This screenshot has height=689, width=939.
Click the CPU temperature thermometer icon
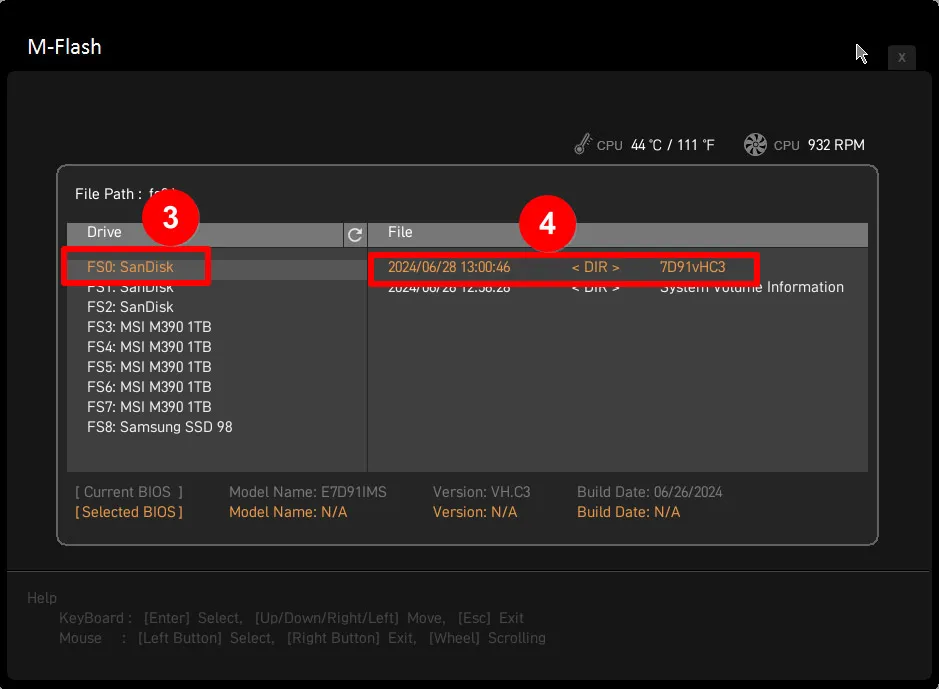pyautogui.click(x=583, y=145)
